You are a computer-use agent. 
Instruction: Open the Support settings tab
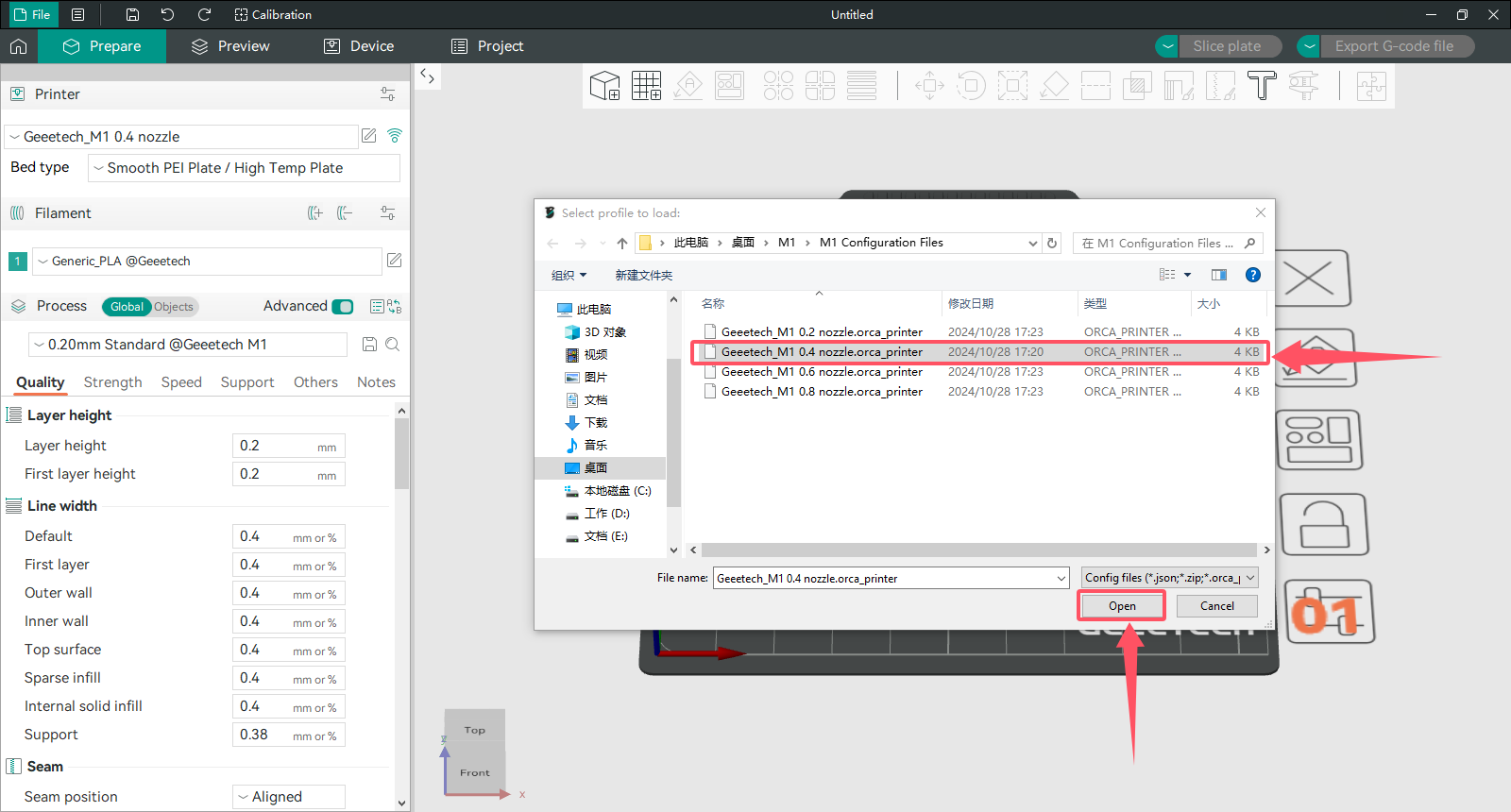pos(247,382)
